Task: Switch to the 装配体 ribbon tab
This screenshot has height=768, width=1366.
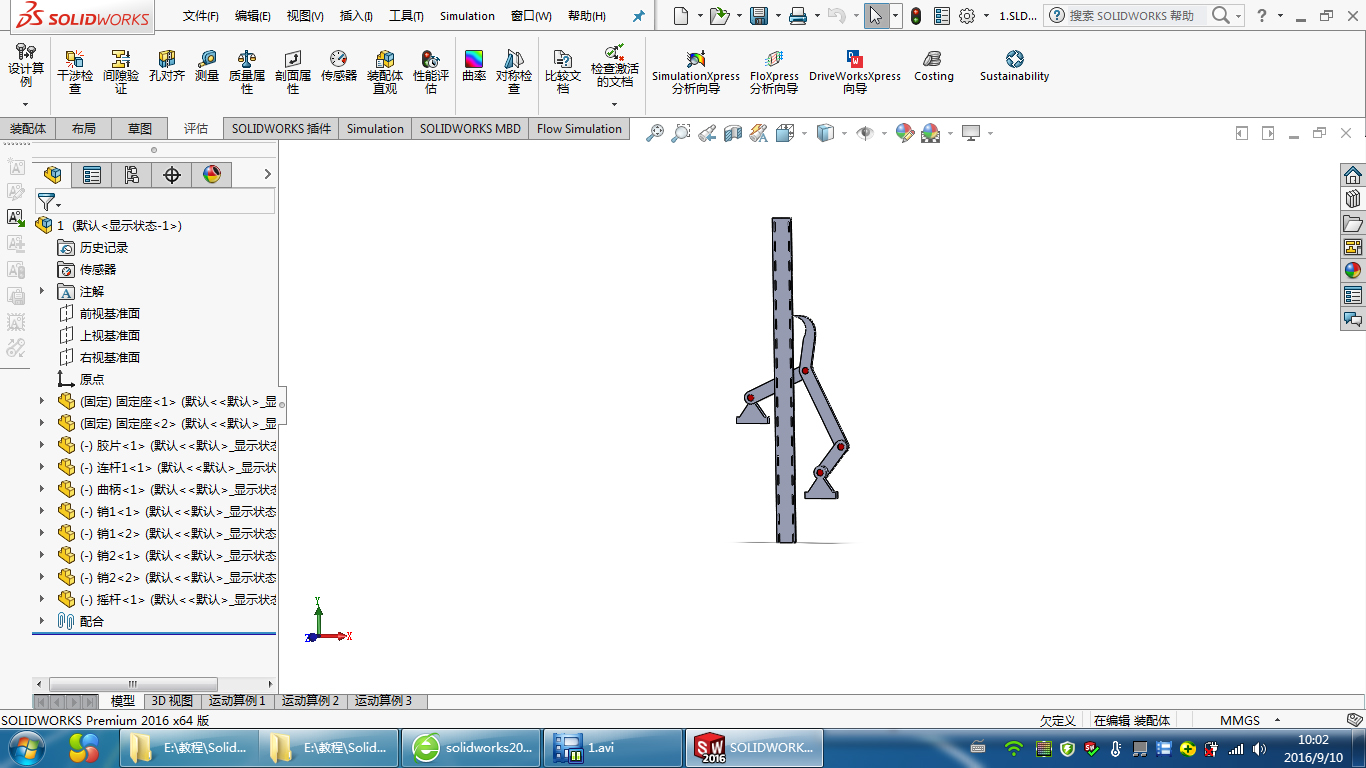Action: pyautogui.click(x=28, y=129)
